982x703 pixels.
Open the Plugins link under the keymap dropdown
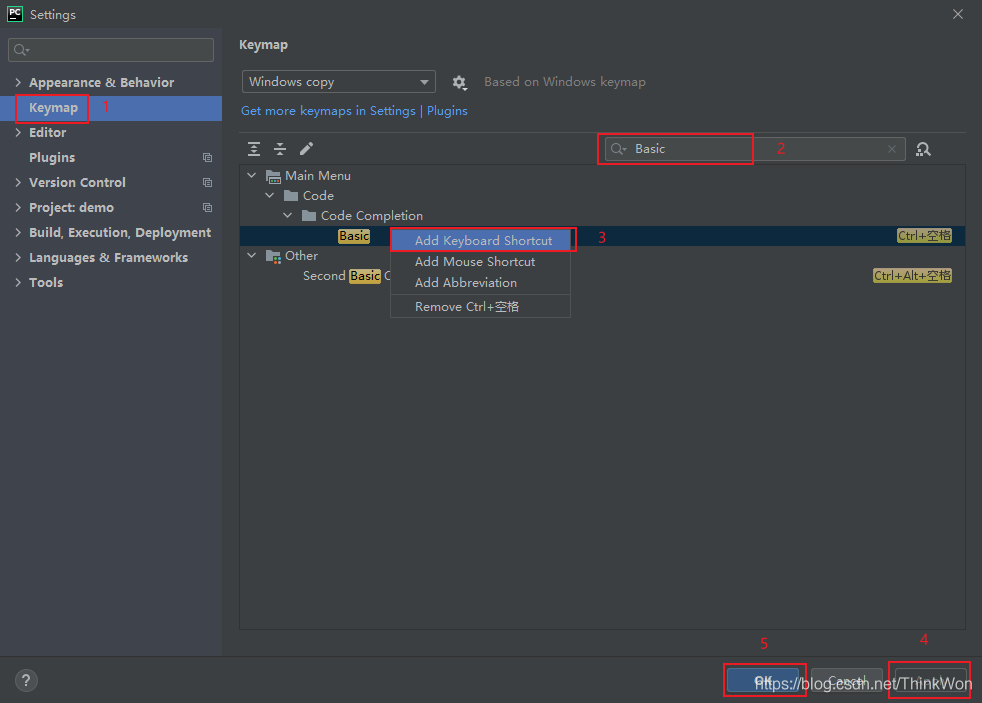pos(447,111)
